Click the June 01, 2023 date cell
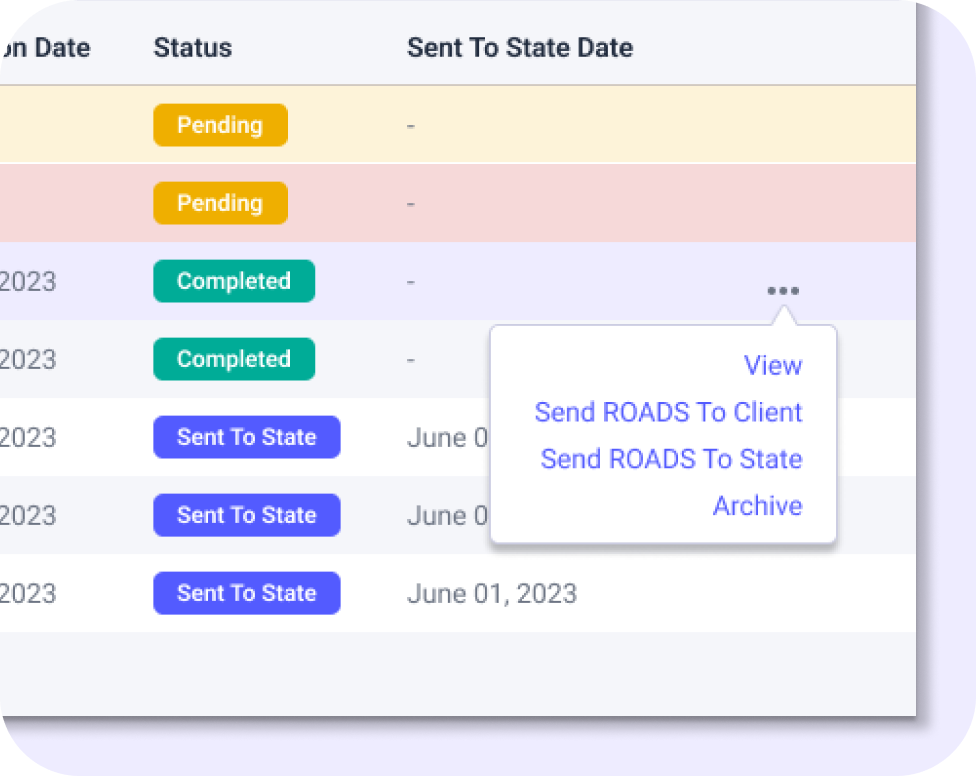The image size is (976, 776). point(492,593)
